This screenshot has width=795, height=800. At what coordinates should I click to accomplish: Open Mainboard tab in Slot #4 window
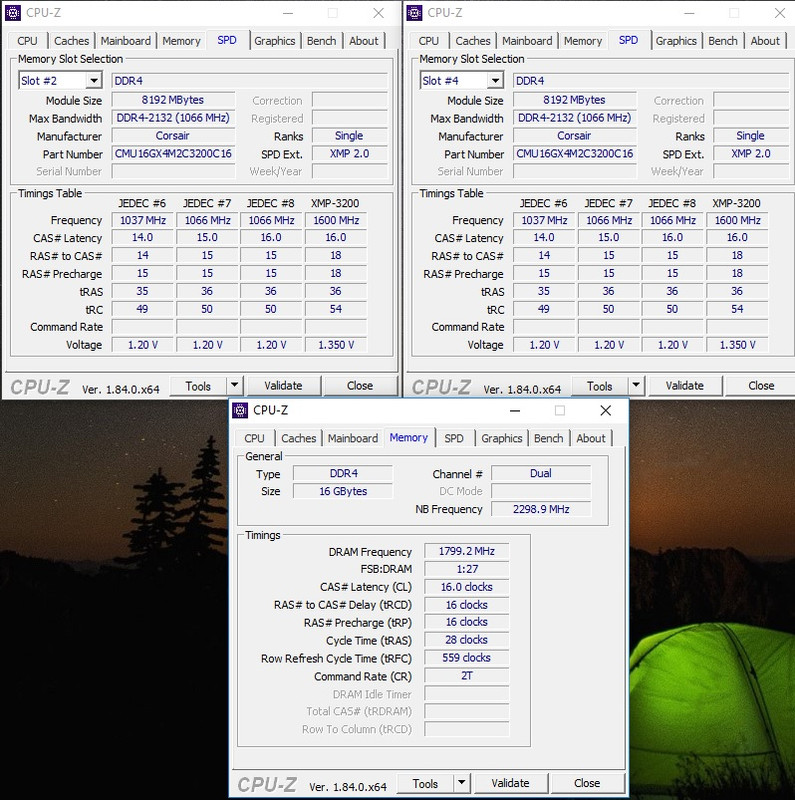(527, 41)
